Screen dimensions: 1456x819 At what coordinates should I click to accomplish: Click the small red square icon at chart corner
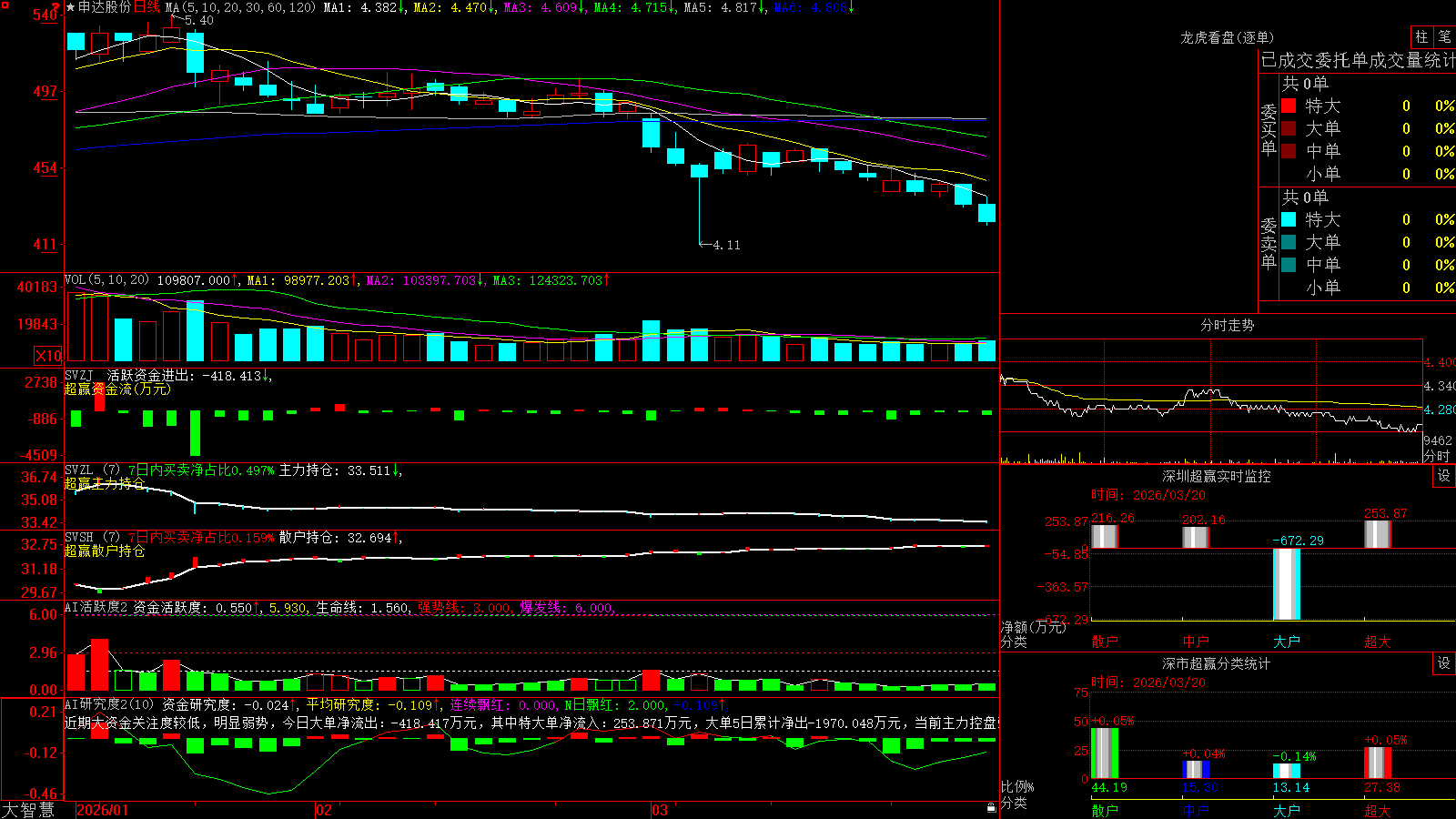pyautogui.click(x=5, y=5)
